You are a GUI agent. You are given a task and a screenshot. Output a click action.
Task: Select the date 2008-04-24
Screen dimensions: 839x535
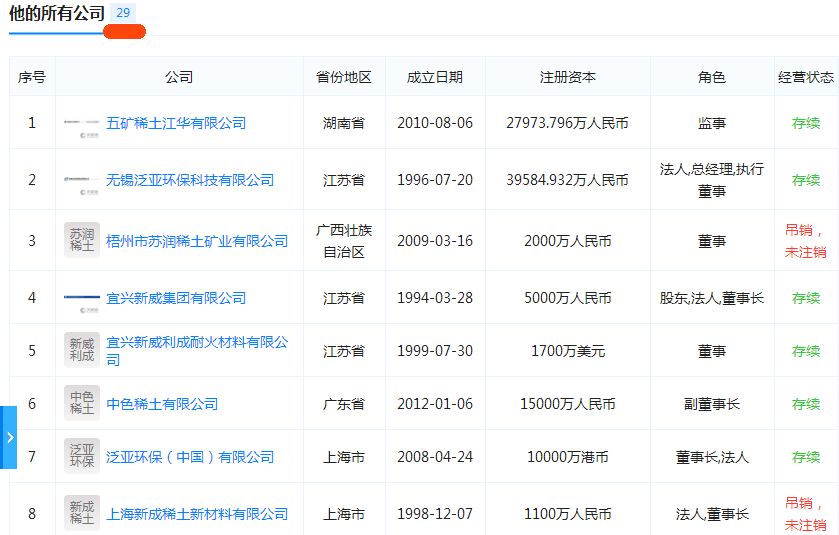[x=435, y=457]
